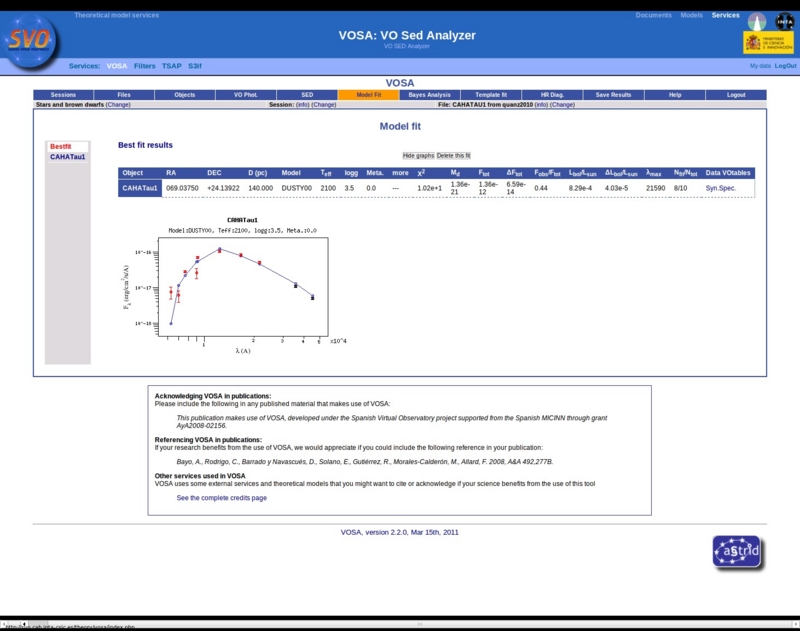Select the Model Fit tab
This screenshot has height=631, width=800.
click(368, 95)
